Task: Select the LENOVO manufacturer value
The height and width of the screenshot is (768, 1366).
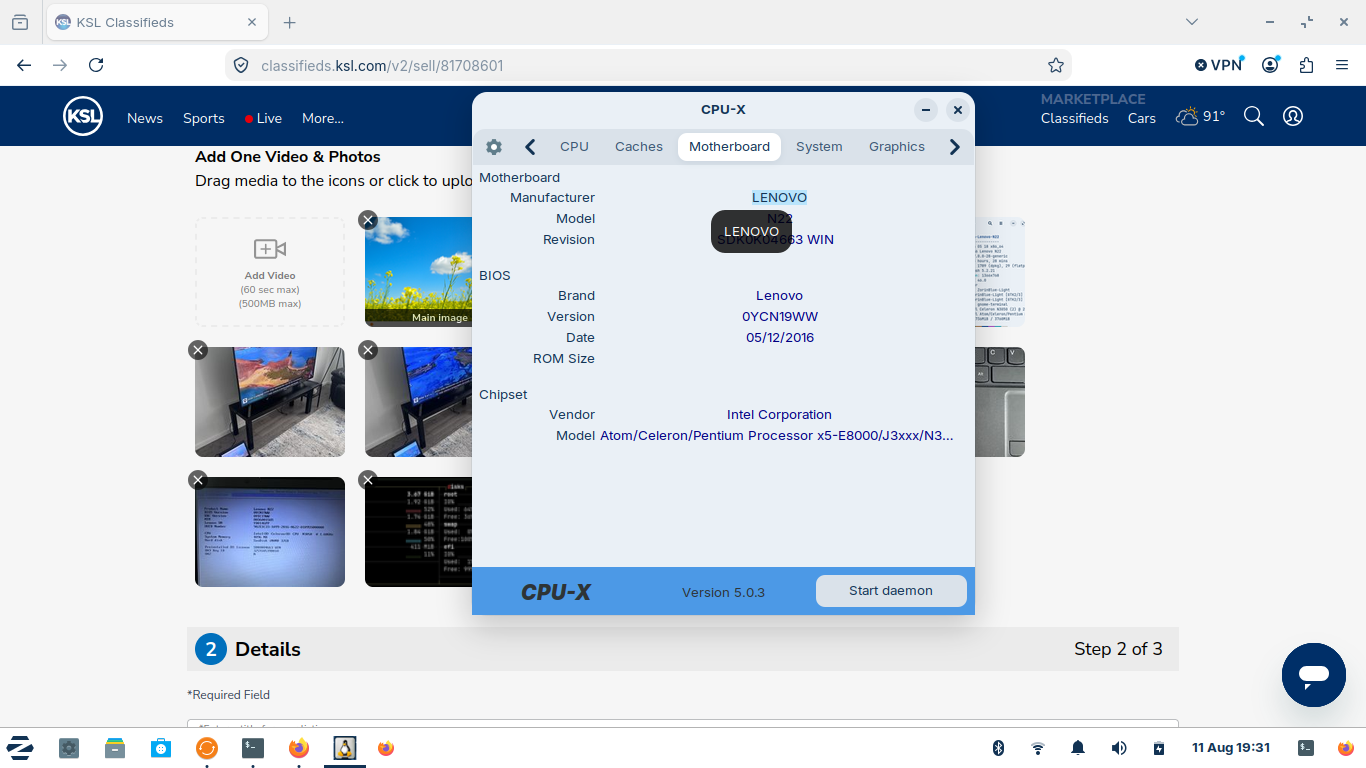Action: click(779, 198)
